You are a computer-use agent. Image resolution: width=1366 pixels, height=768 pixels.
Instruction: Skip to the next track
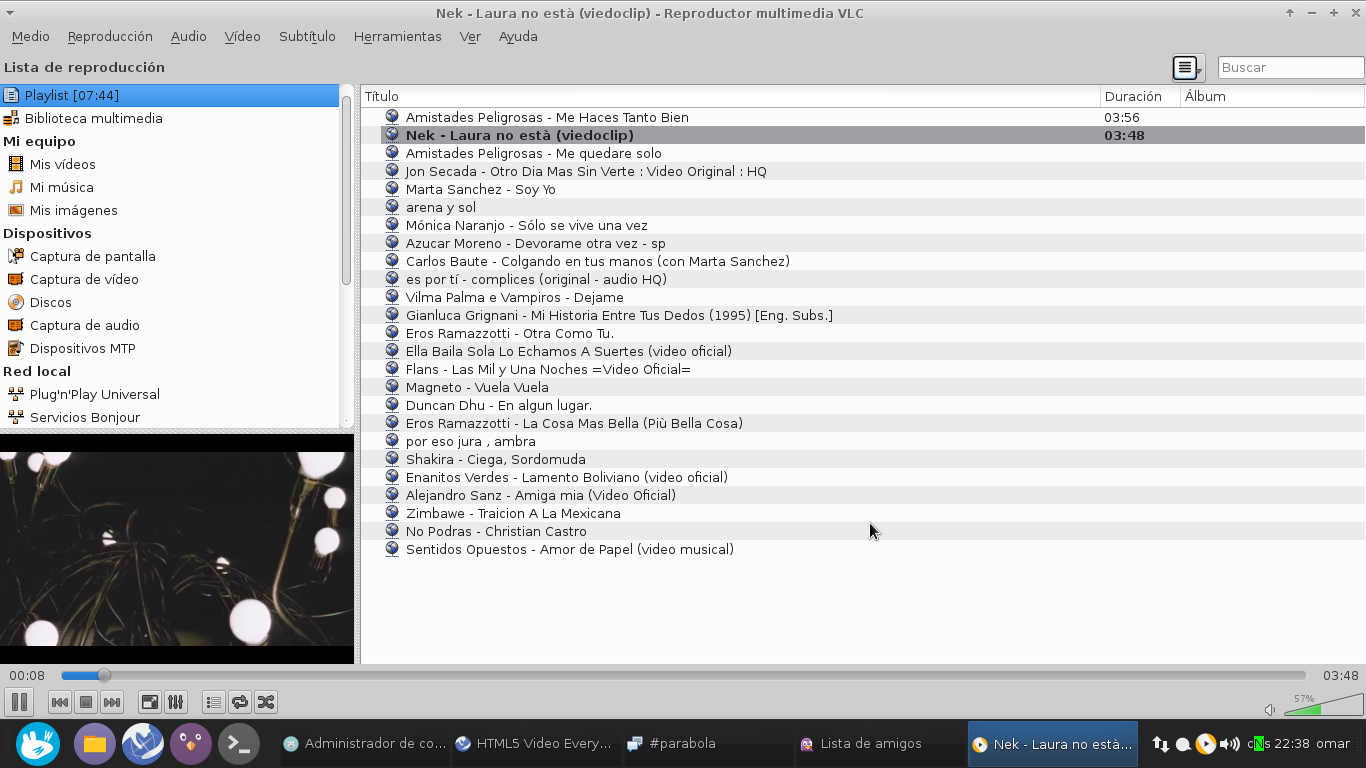[112, 702]
